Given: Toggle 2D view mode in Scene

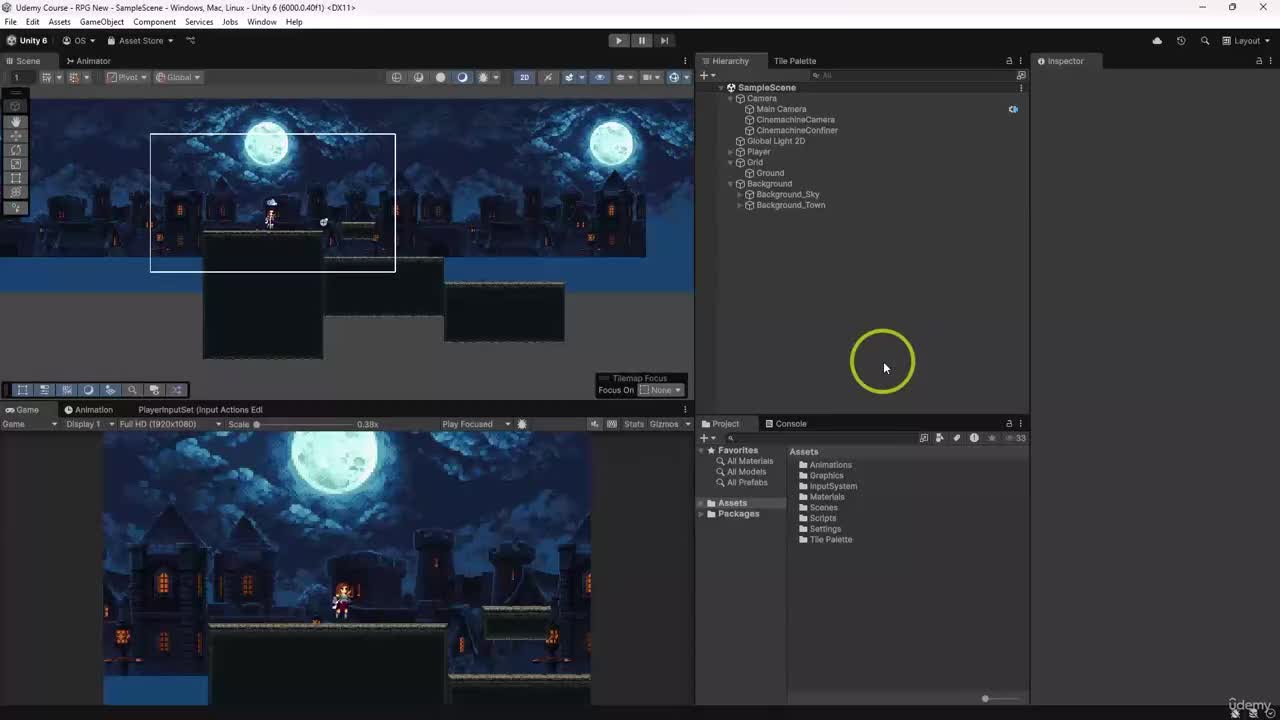Looking at the screenshot, I should [x=524, y=77].
